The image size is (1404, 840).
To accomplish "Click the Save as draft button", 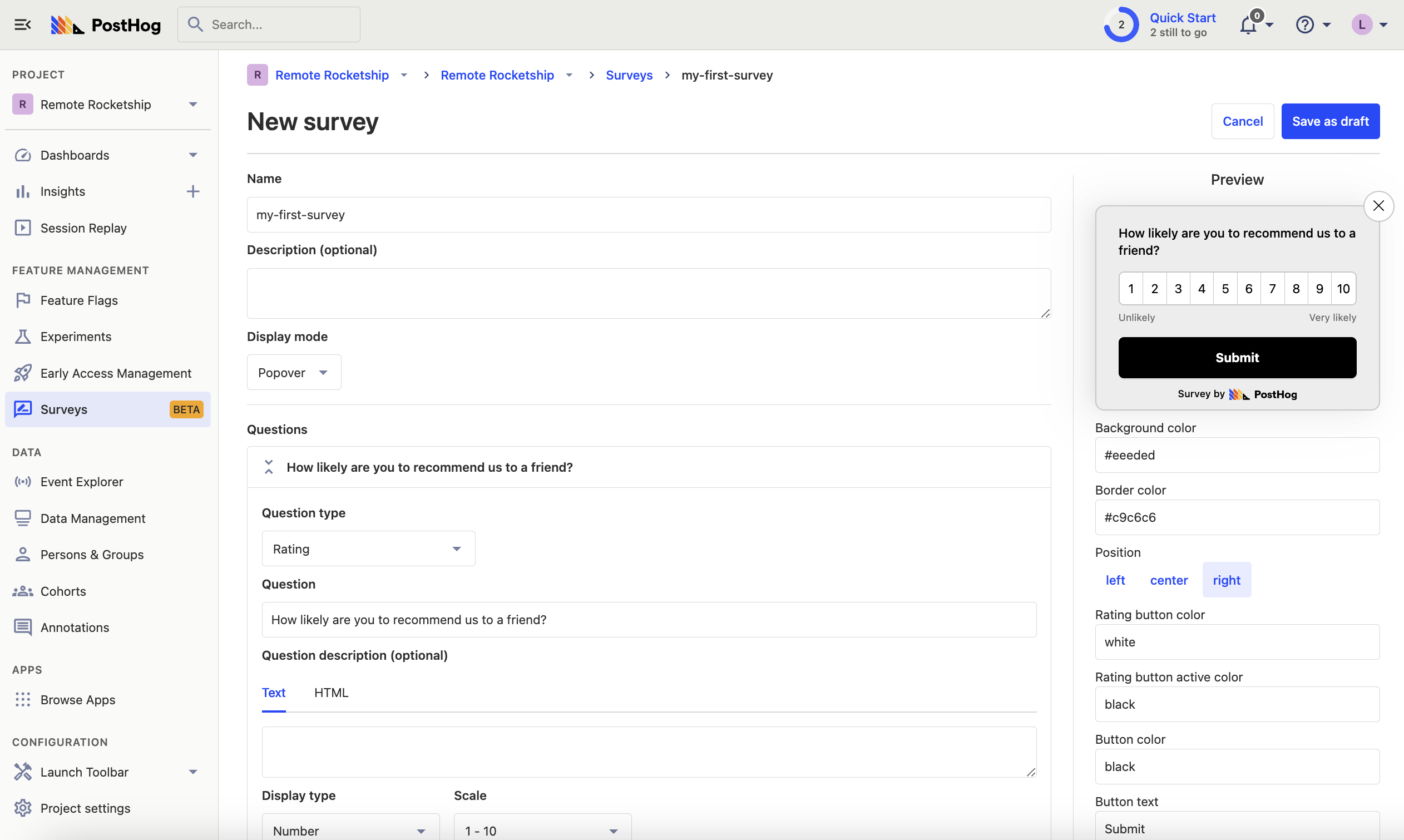I will (x=1331, y=121).
